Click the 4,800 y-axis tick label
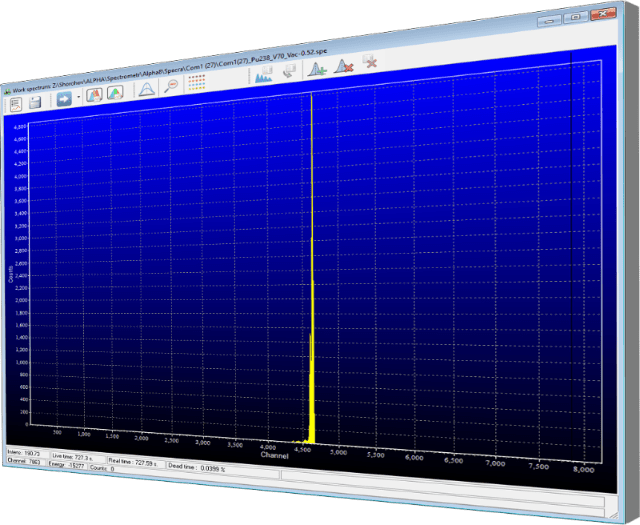 coord(20,127)
